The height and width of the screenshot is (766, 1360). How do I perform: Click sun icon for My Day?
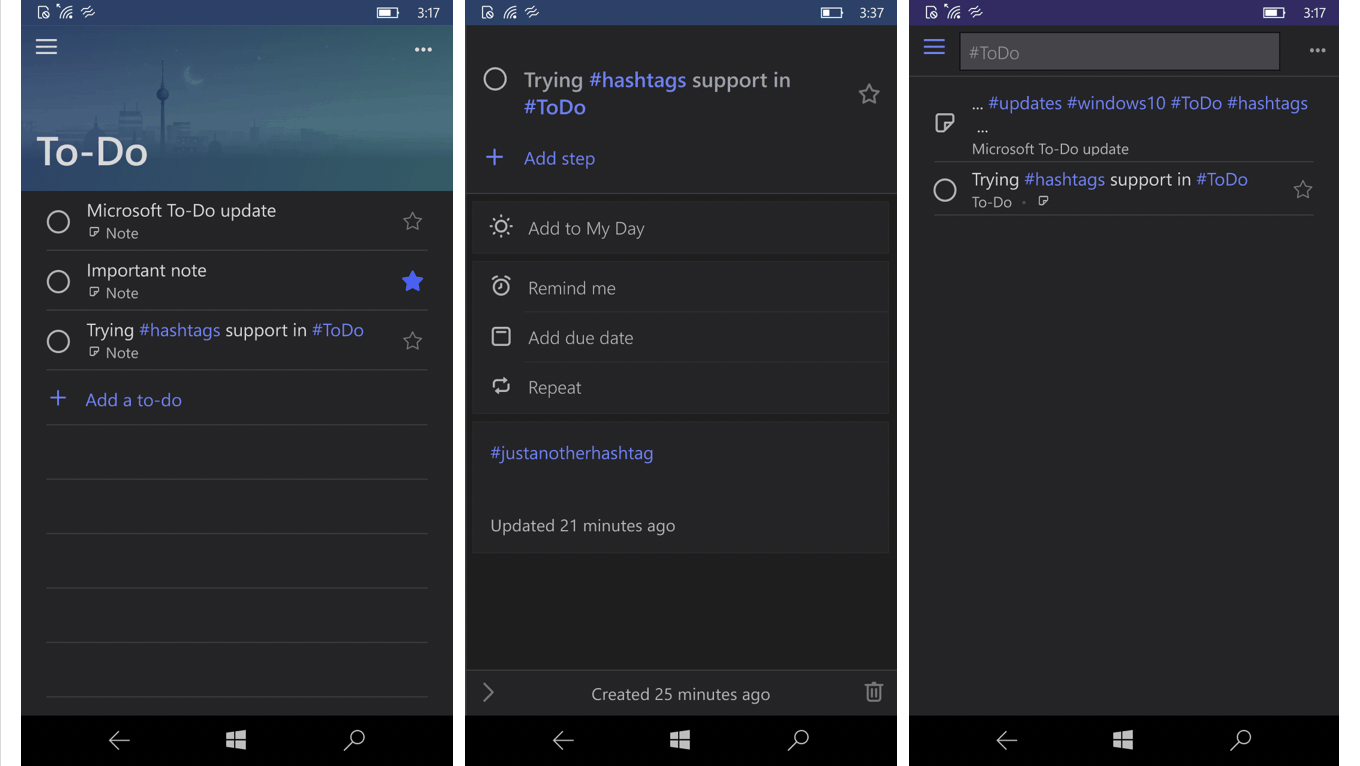(x=501, y=227)
